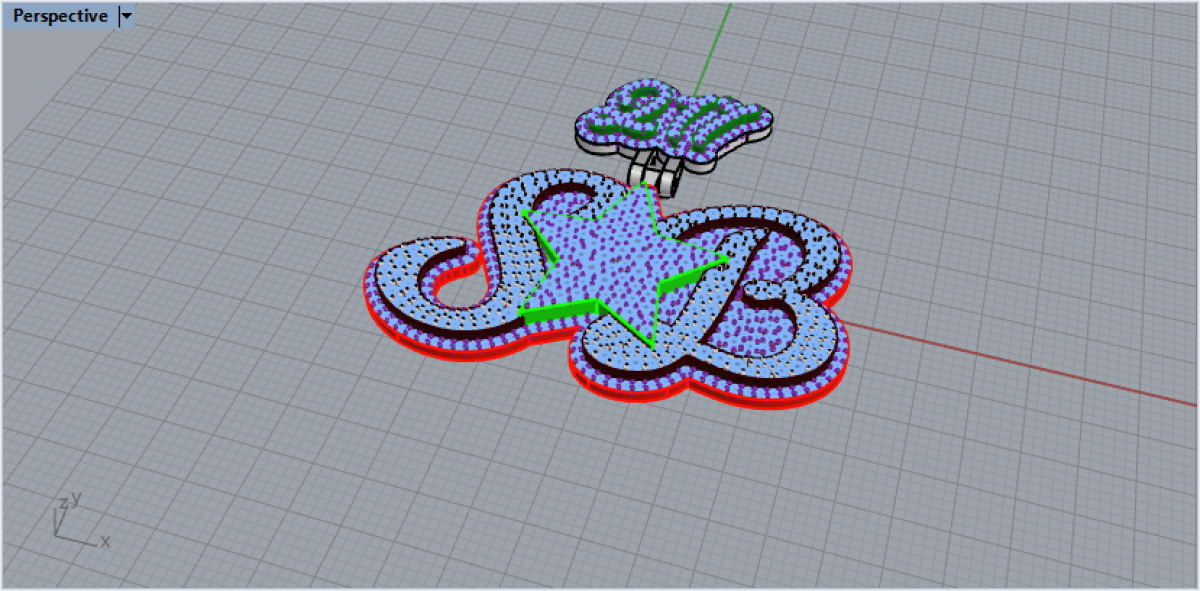Open the Perspective viewport dropdown arrow
Image resolution: width=1200 pixels, height=591 pixels.
pos(126,16)
